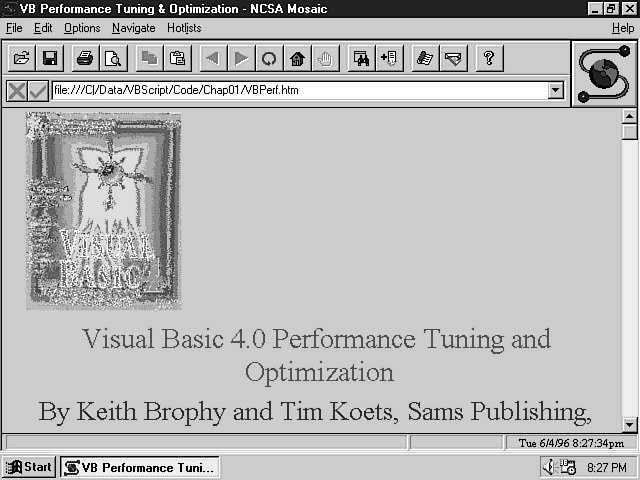Open the Navigate menu

[133, 28]
